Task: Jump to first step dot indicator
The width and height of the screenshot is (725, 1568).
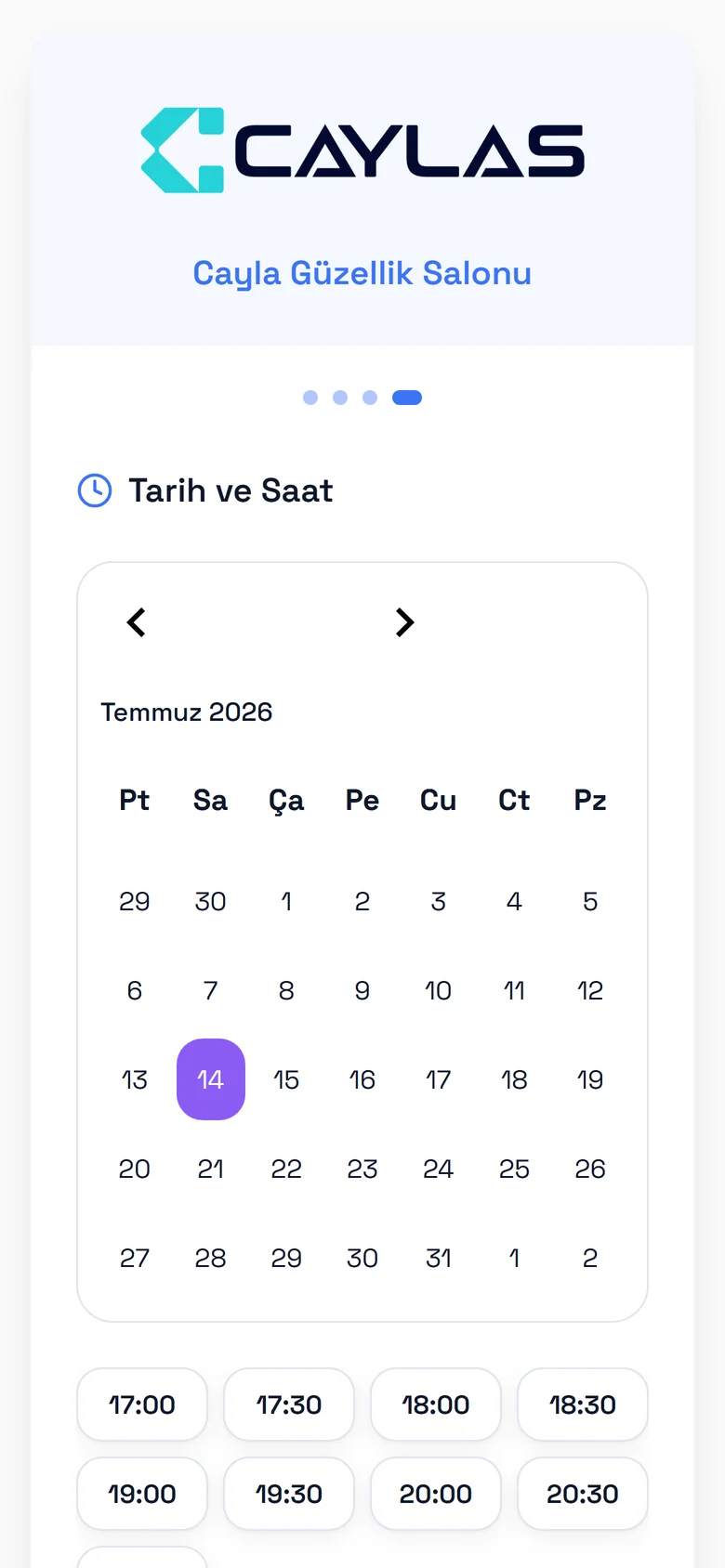Action: [310, 398]
